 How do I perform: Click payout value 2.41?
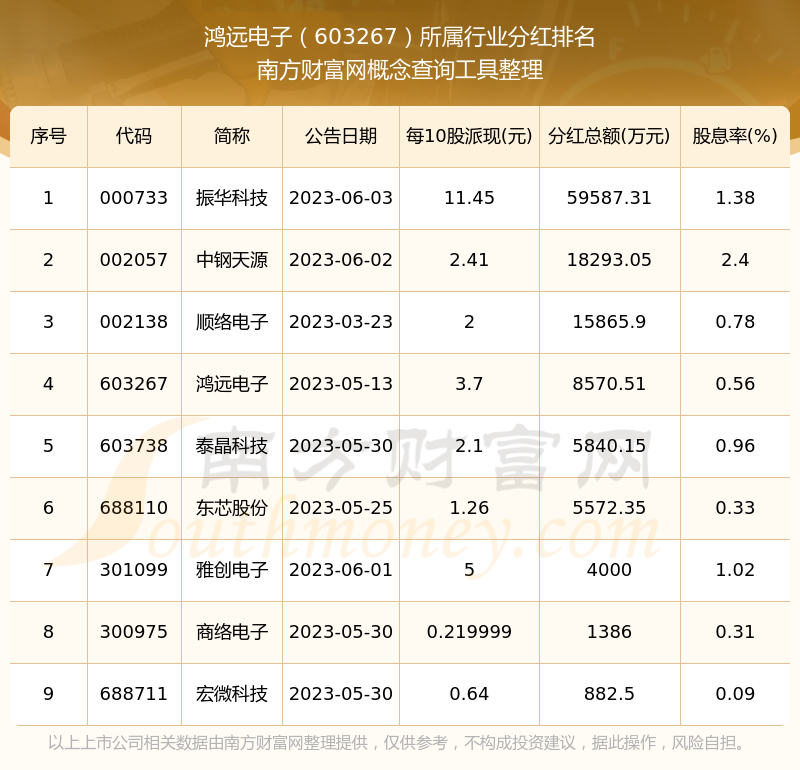click(x=469, y=260)
